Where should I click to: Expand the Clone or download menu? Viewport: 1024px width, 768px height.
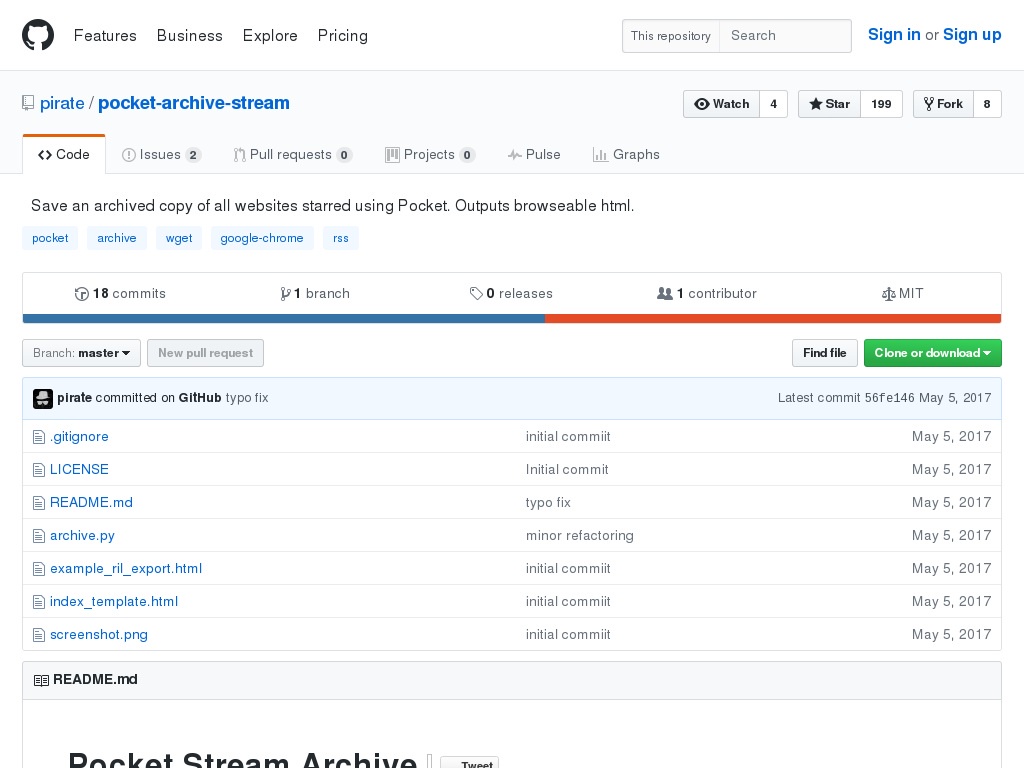(933, 353)
